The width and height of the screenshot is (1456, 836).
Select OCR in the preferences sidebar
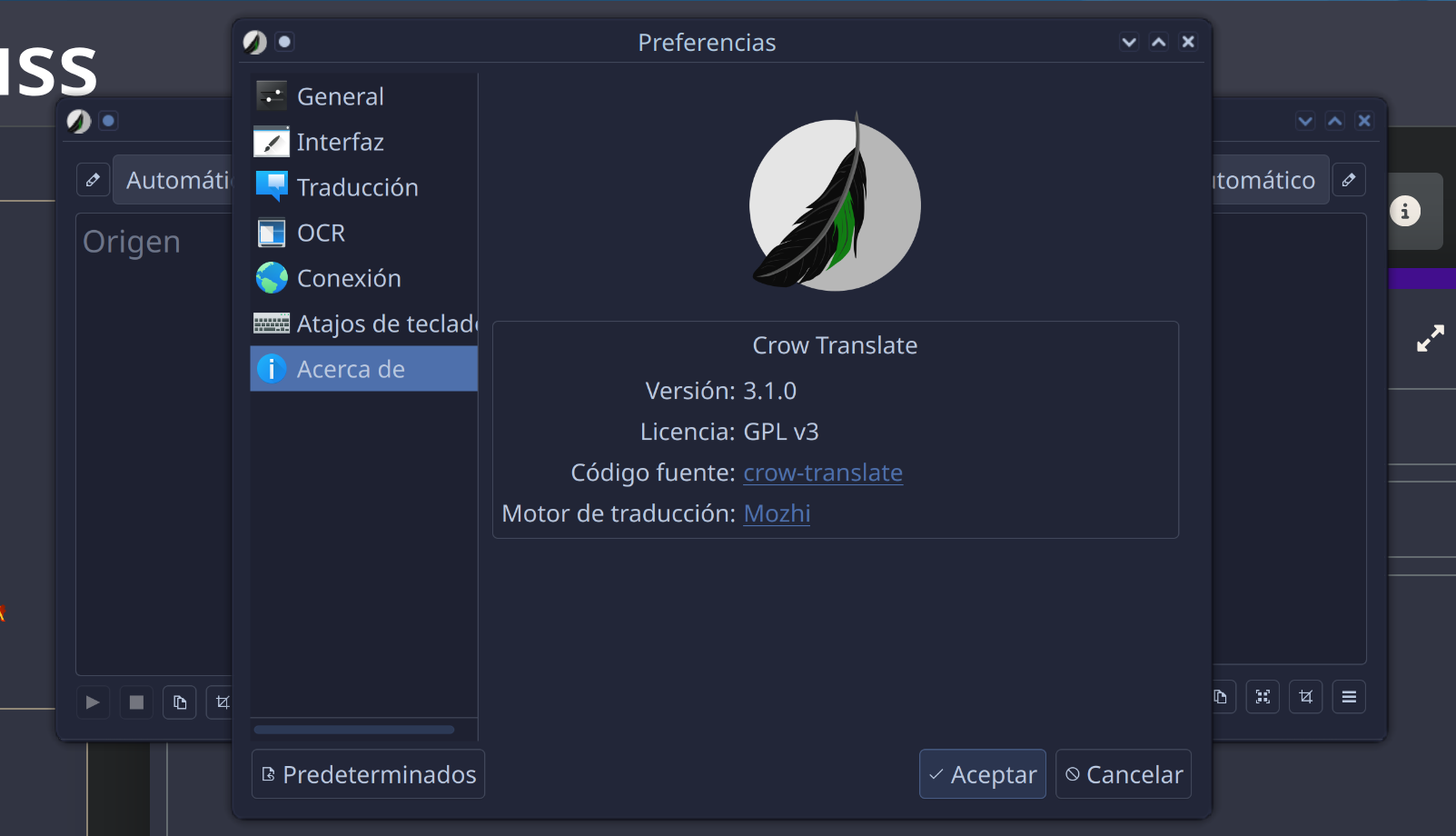(x=321, y=233)
